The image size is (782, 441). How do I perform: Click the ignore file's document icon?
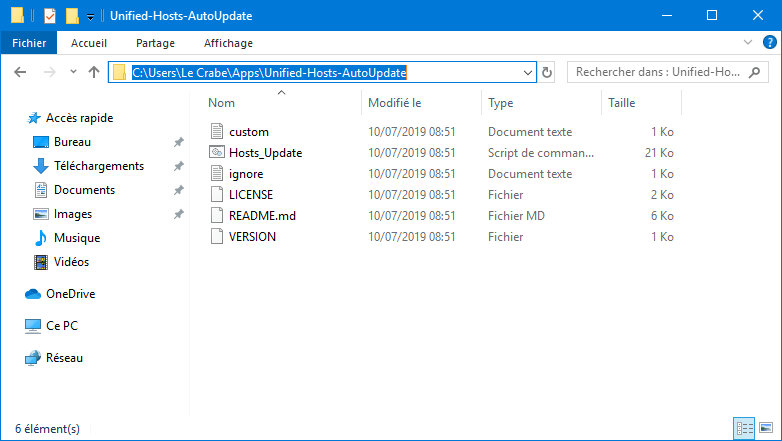[217, 173]
